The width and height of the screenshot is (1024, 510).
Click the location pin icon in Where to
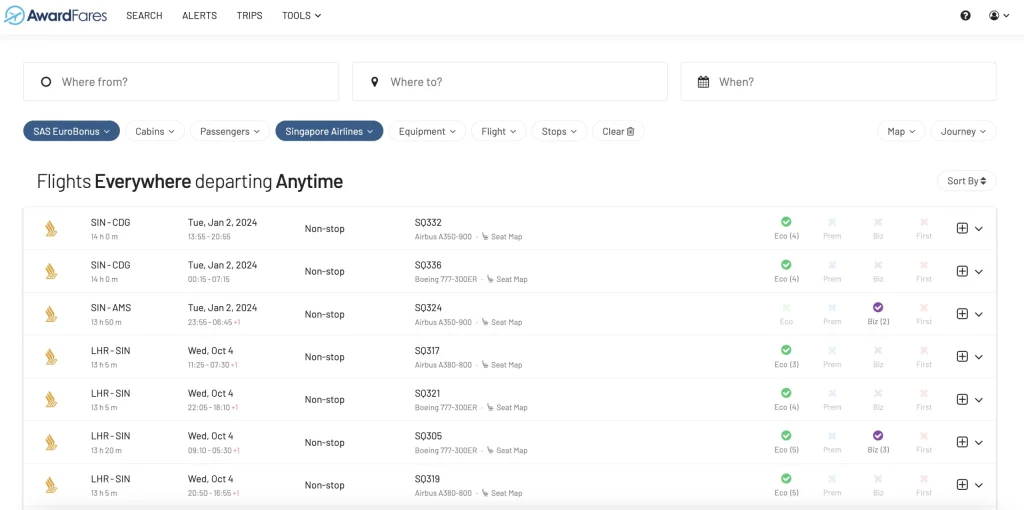coord(374,82)
